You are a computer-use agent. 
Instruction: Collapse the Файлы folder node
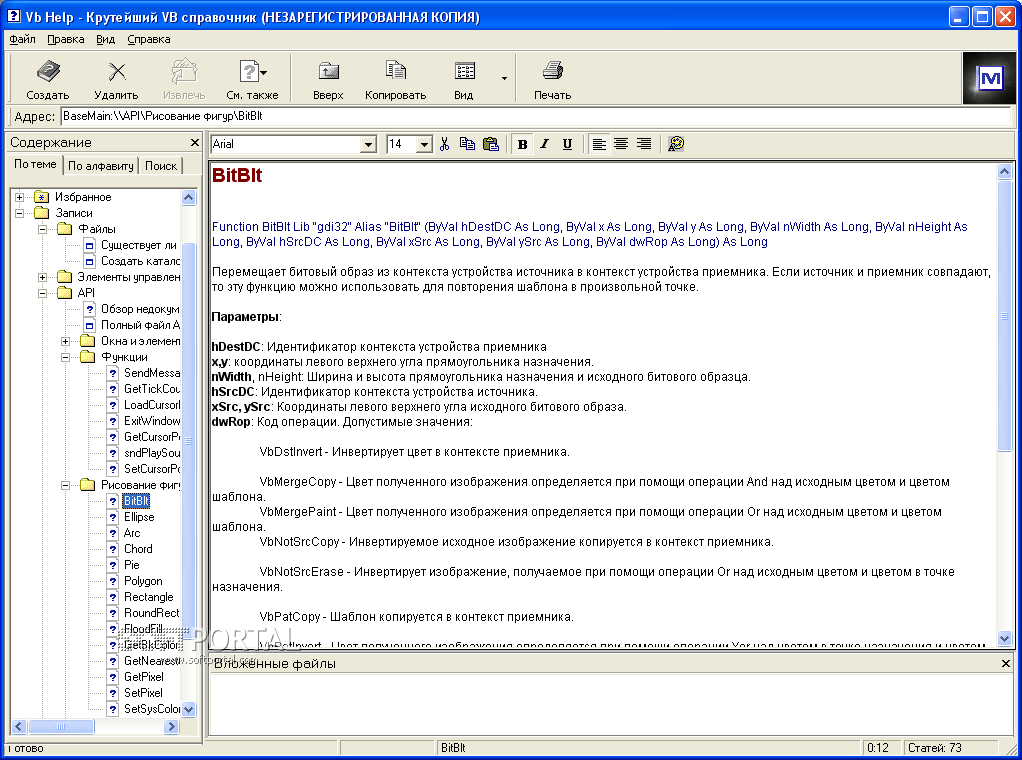[x=42, y=229]
